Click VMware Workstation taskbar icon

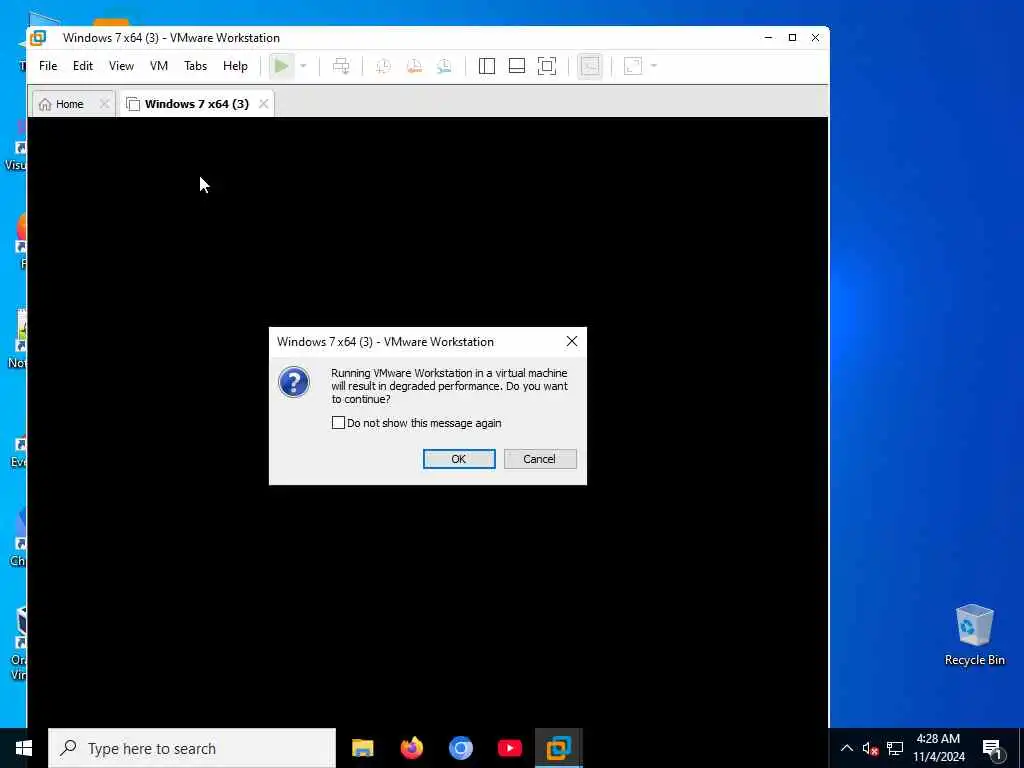(559, 748)
